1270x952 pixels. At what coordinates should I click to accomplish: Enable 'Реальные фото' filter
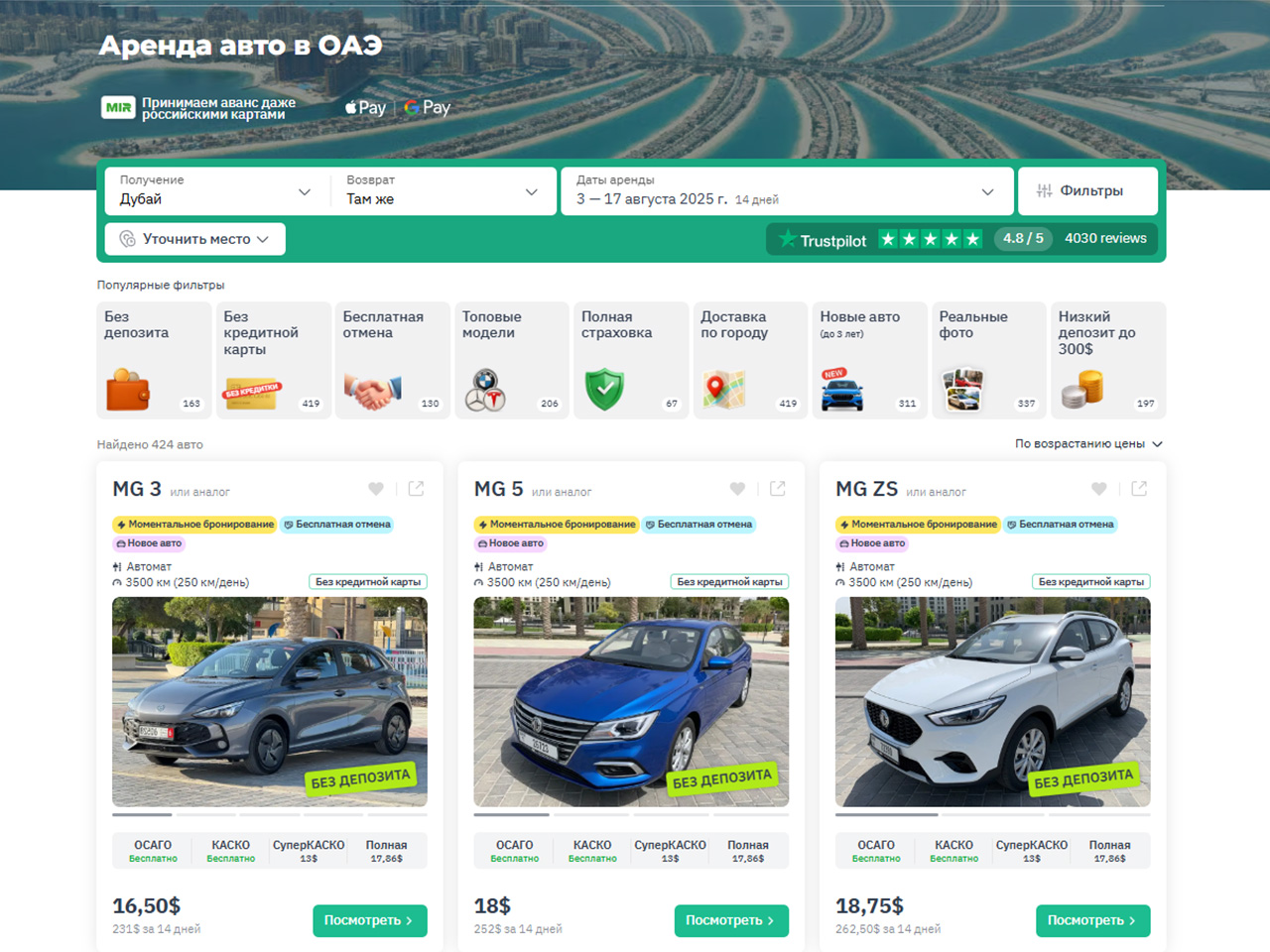[988, 360]
